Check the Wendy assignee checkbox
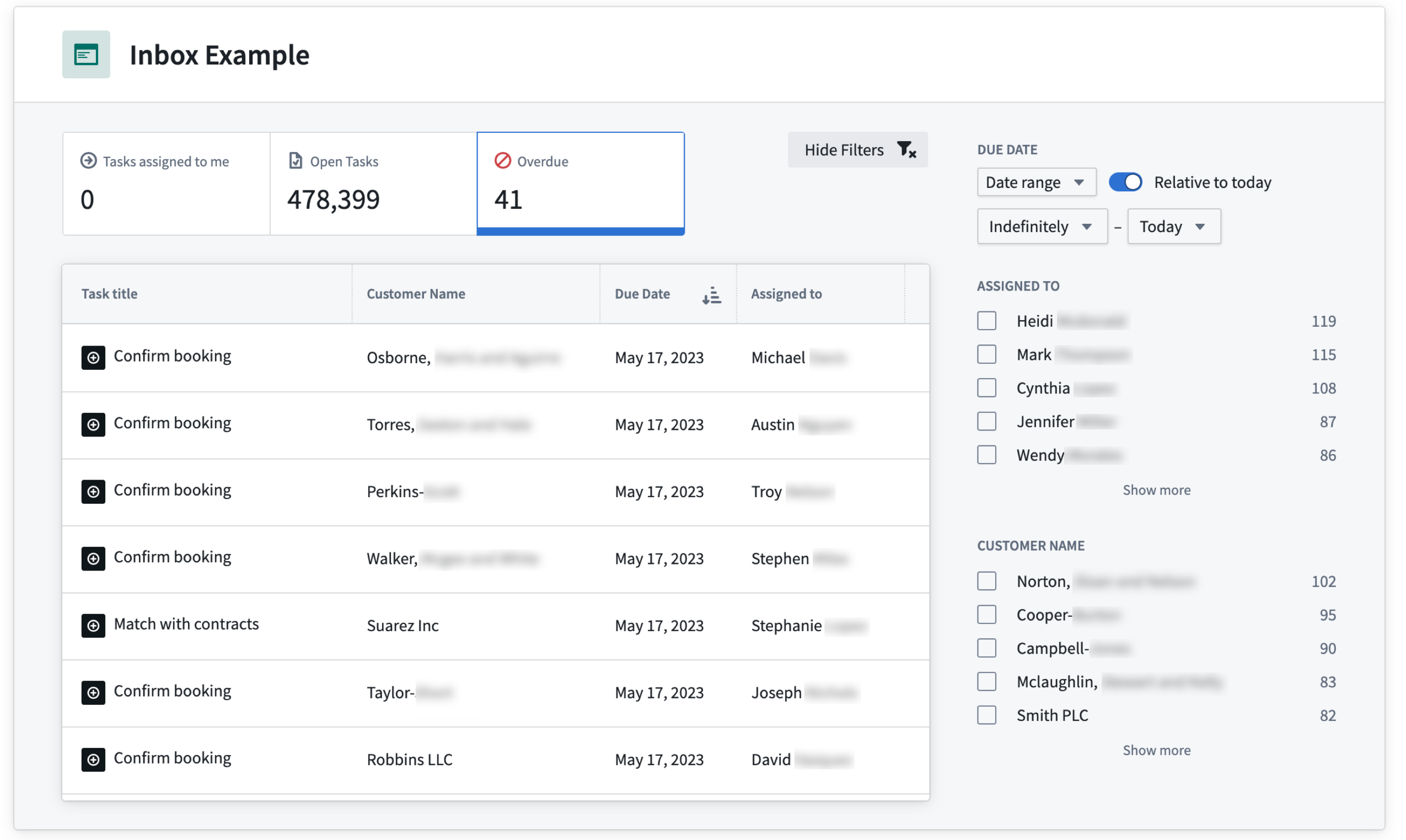The height and width of the screenshot is (840, 1406). click(x=986, y=455)
